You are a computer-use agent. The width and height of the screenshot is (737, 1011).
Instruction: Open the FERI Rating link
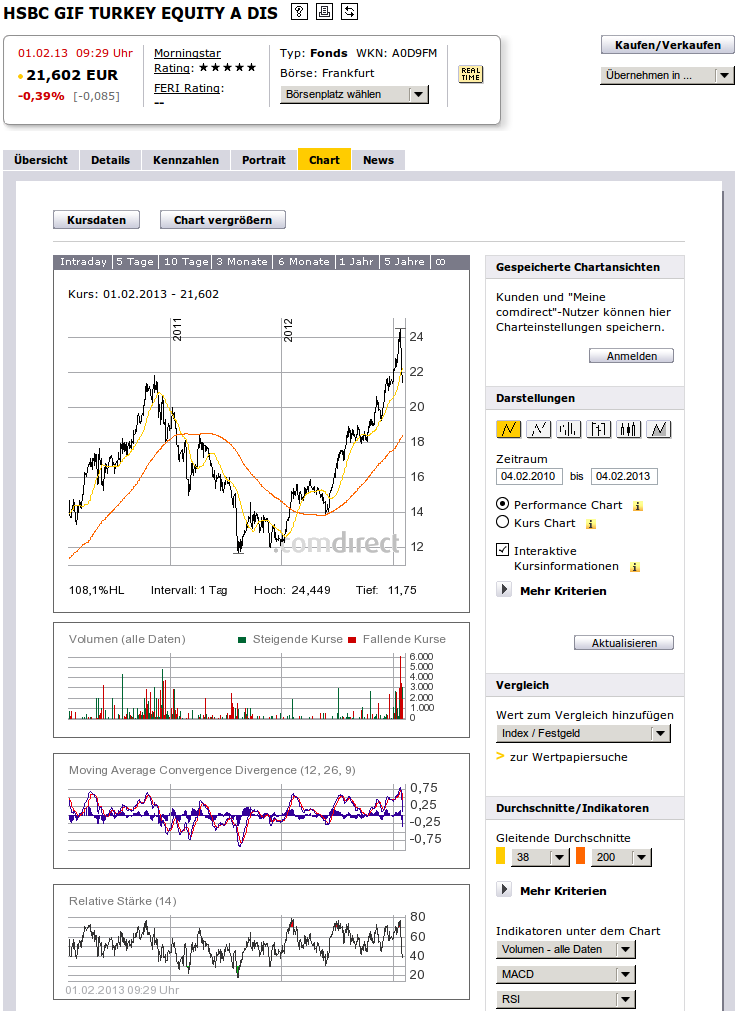pyautogui.click(x=188, y=88)
